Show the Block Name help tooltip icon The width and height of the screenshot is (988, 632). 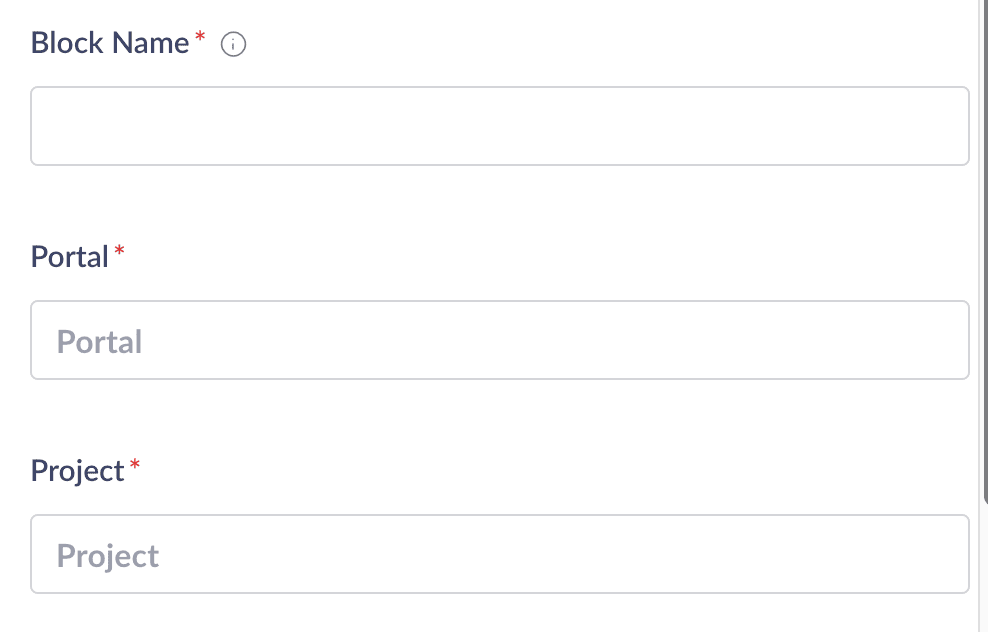click(233, 45)
